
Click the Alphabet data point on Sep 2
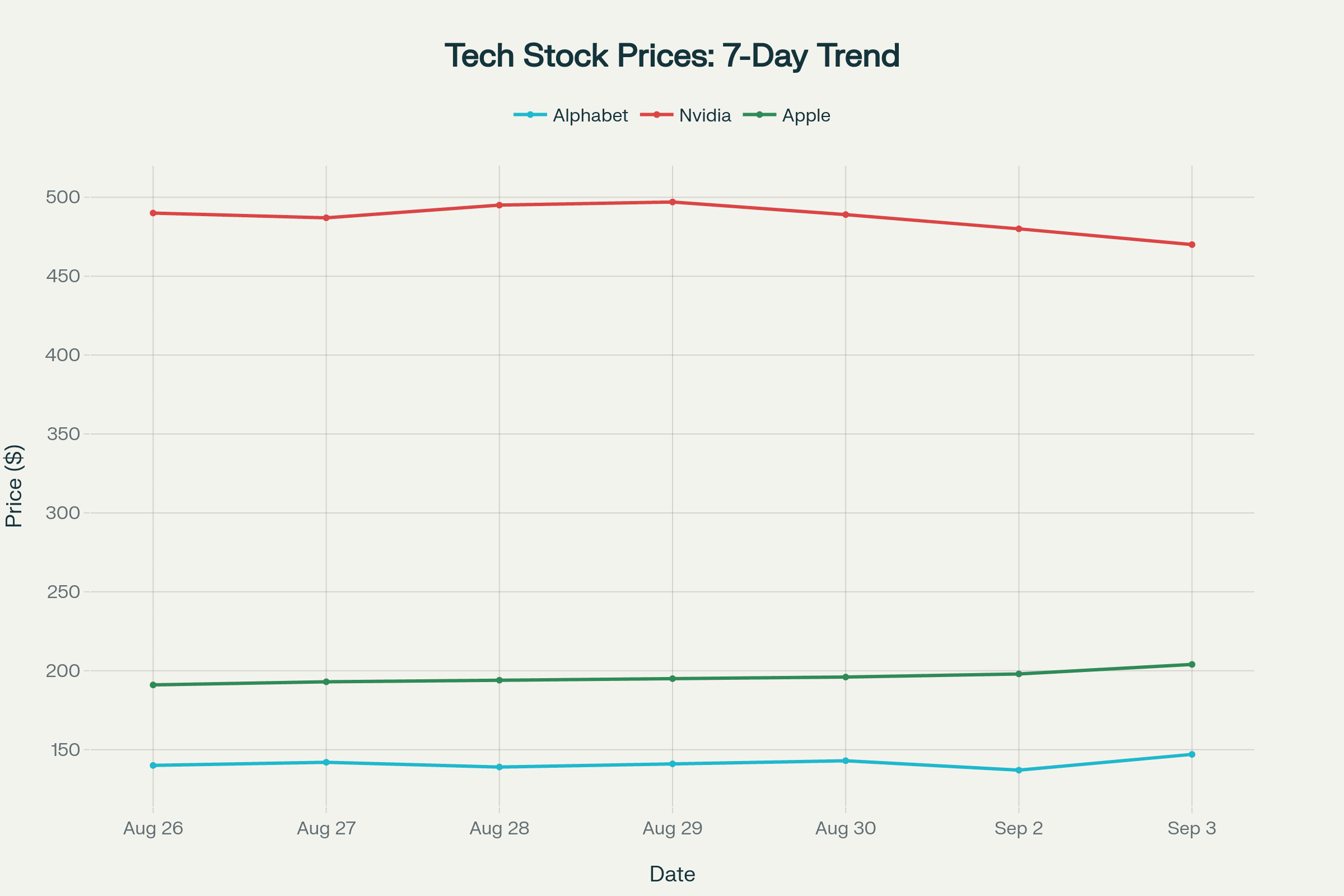click(1019, 771)
